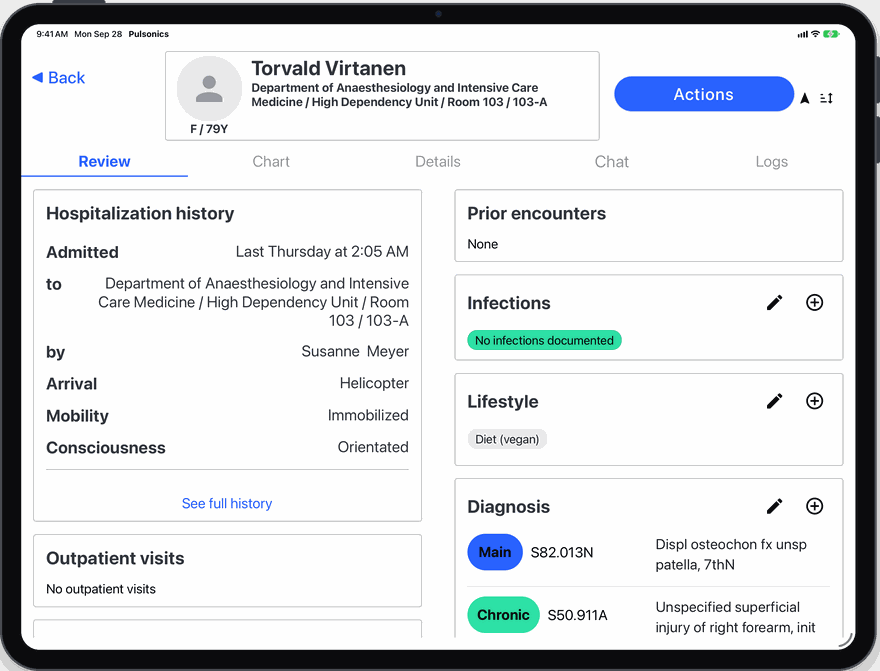Add a new diagnosis entry

coord(814,507)
